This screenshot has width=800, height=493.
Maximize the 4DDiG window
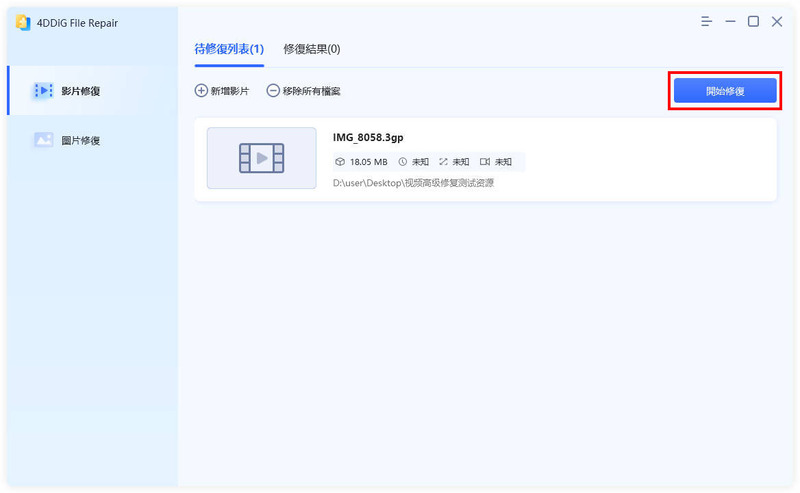click(x=753, y=21)
